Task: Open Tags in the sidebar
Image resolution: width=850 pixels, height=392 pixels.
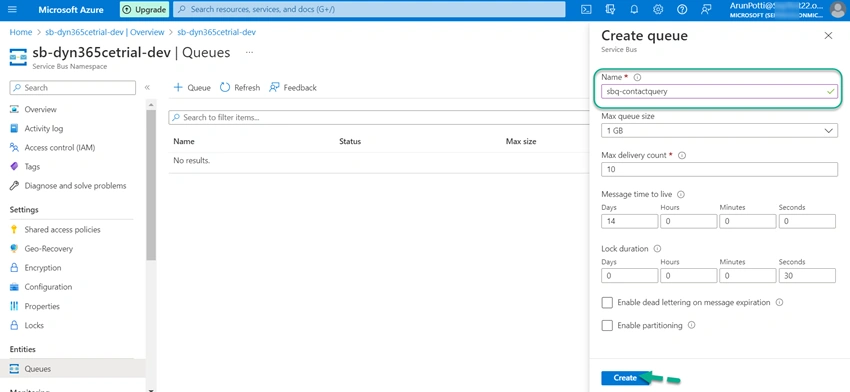Action: (x=32, y=166)
